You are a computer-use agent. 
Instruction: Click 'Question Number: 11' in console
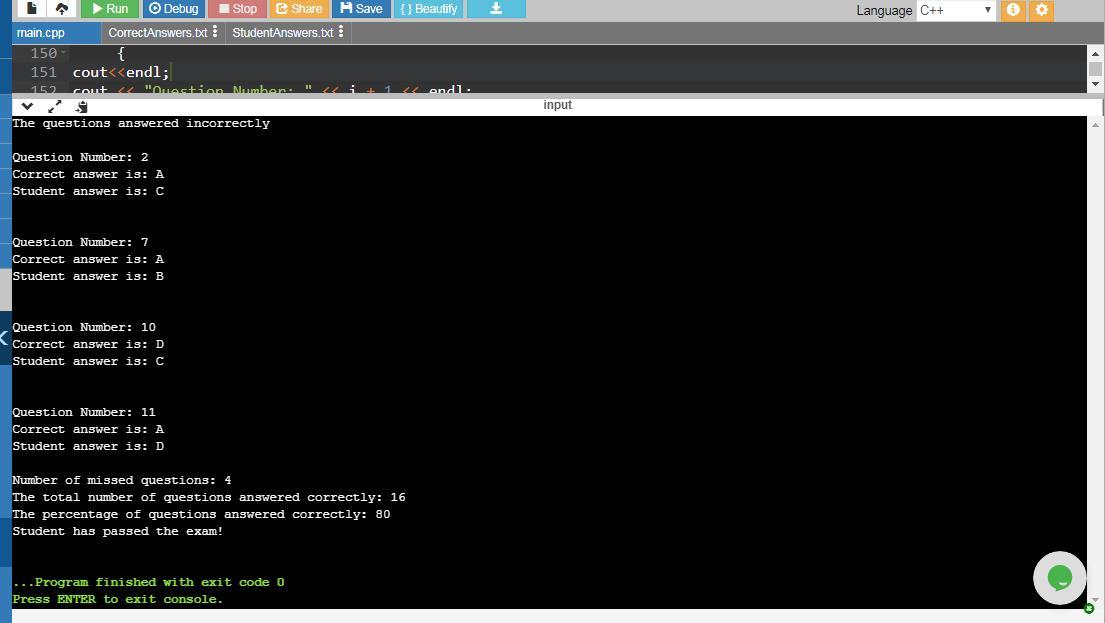pos(84,412)
